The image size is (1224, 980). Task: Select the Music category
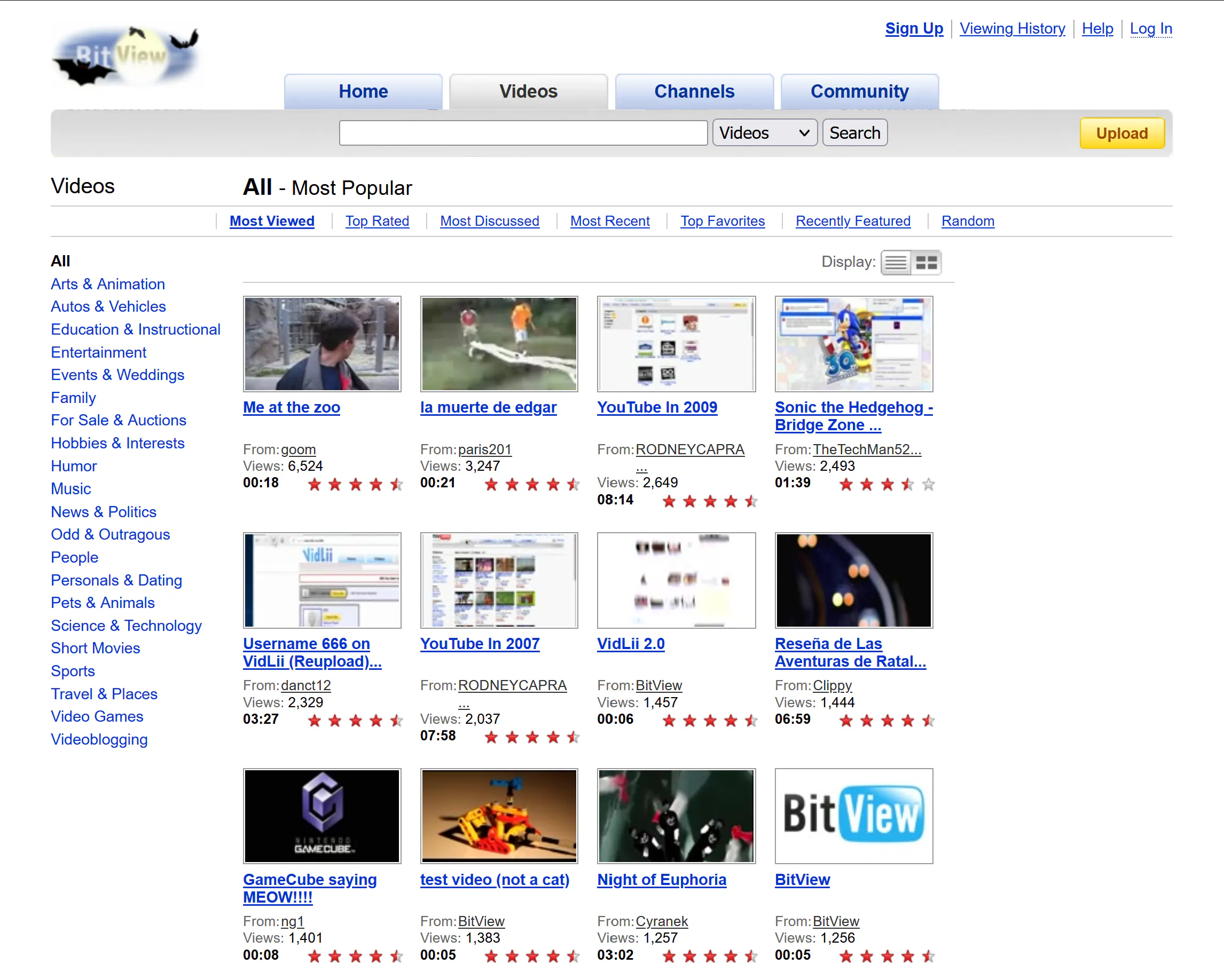pyautogui.click(x=71, y=488)
